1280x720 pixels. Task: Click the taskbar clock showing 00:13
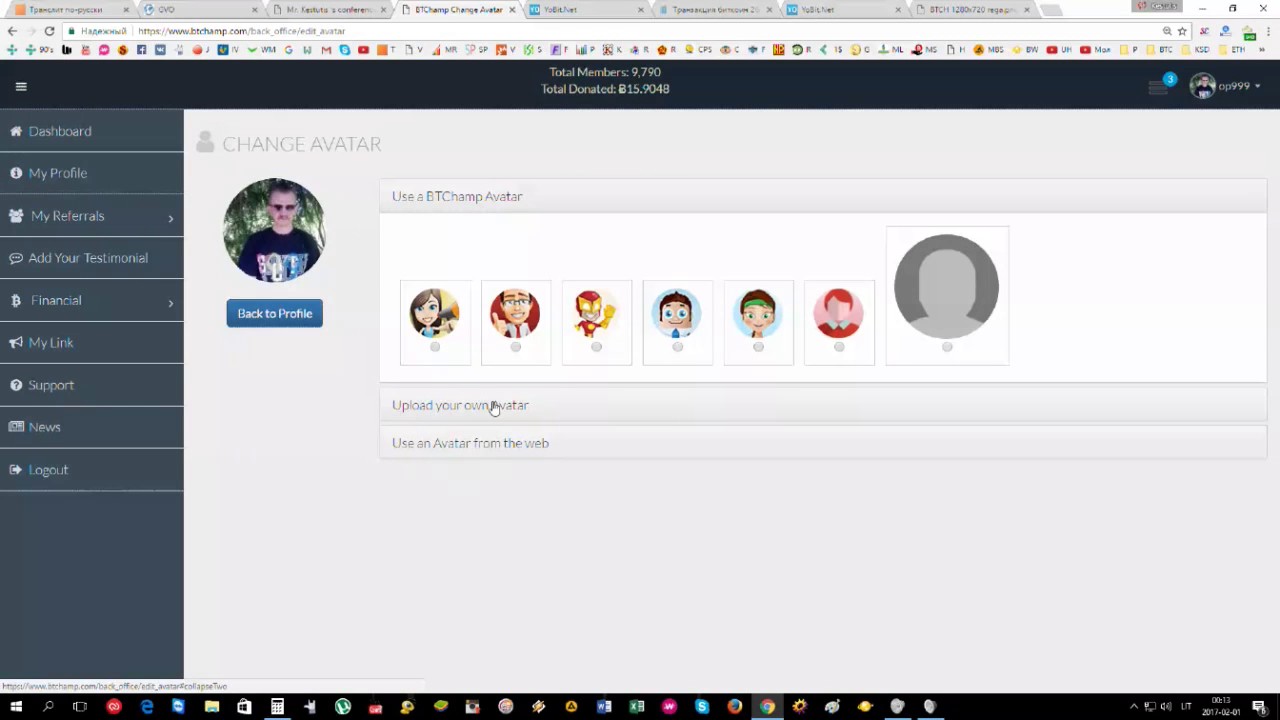(x=1221, y=707)
